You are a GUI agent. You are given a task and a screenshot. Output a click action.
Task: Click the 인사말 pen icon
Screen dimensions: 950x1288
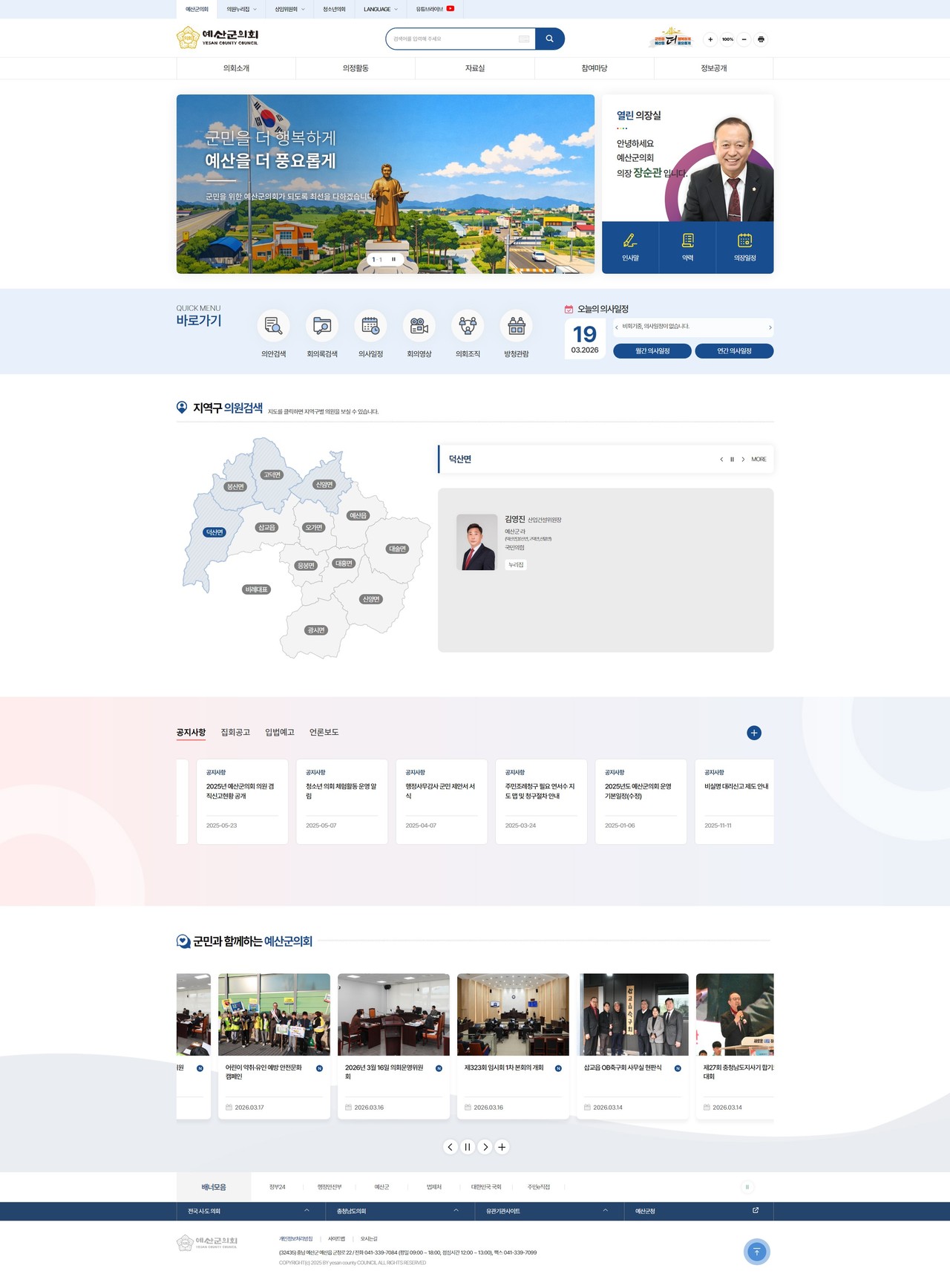(630, 241)
